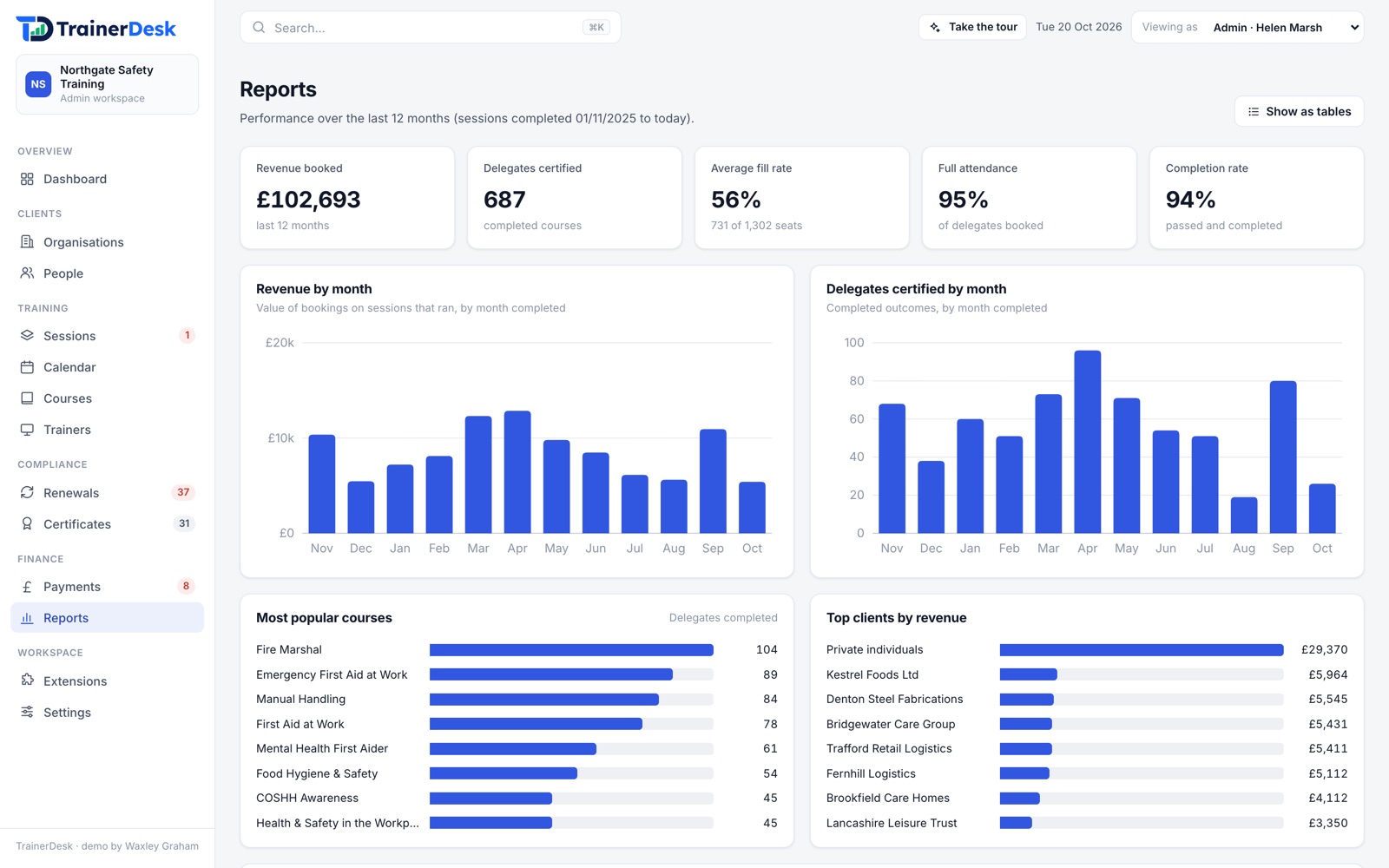1389x868 pixels.
Task: Click Show as tables button
Action: point(1299,111)
